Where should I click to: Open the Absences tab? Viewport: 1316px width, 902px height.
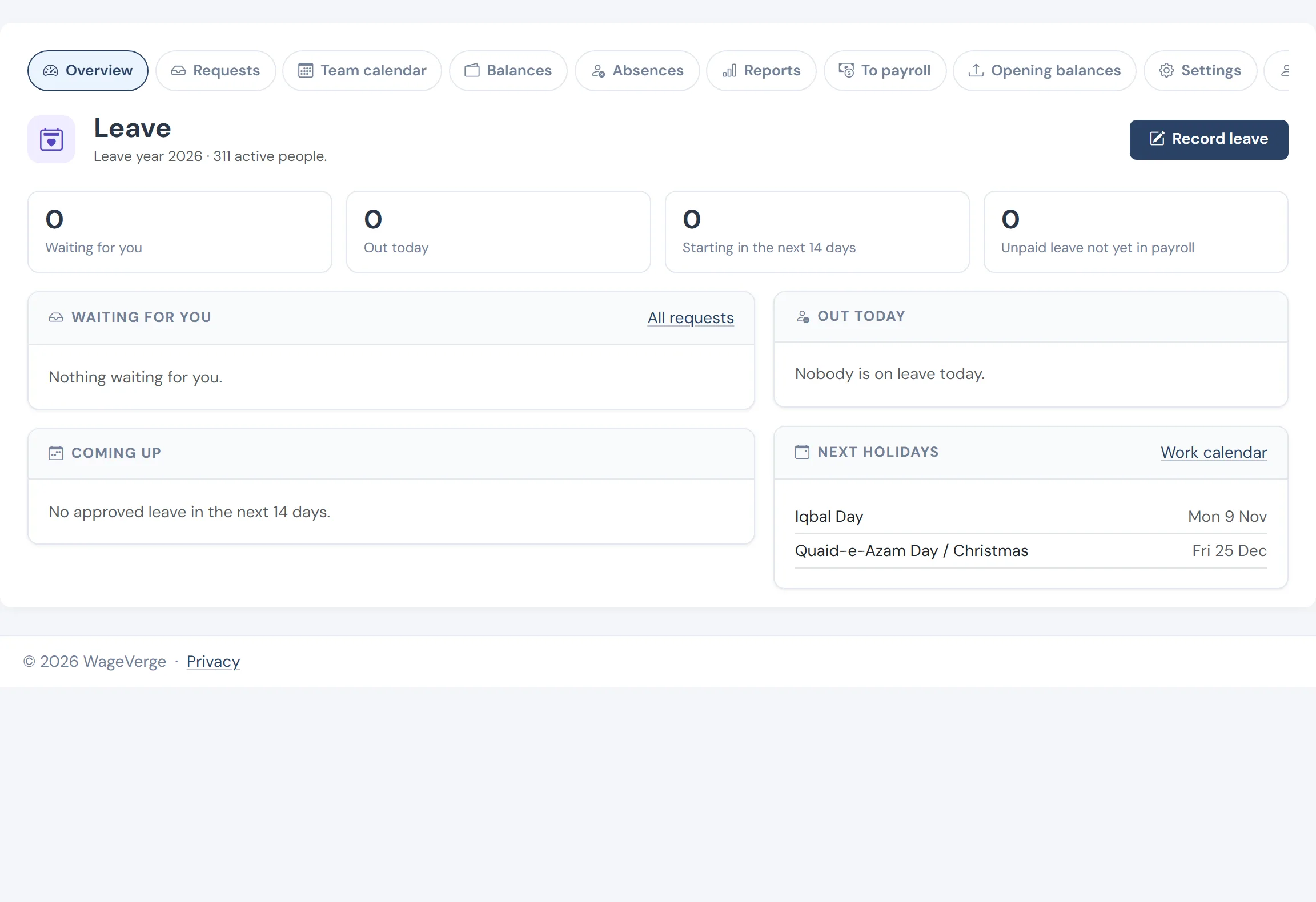point(637,71)
